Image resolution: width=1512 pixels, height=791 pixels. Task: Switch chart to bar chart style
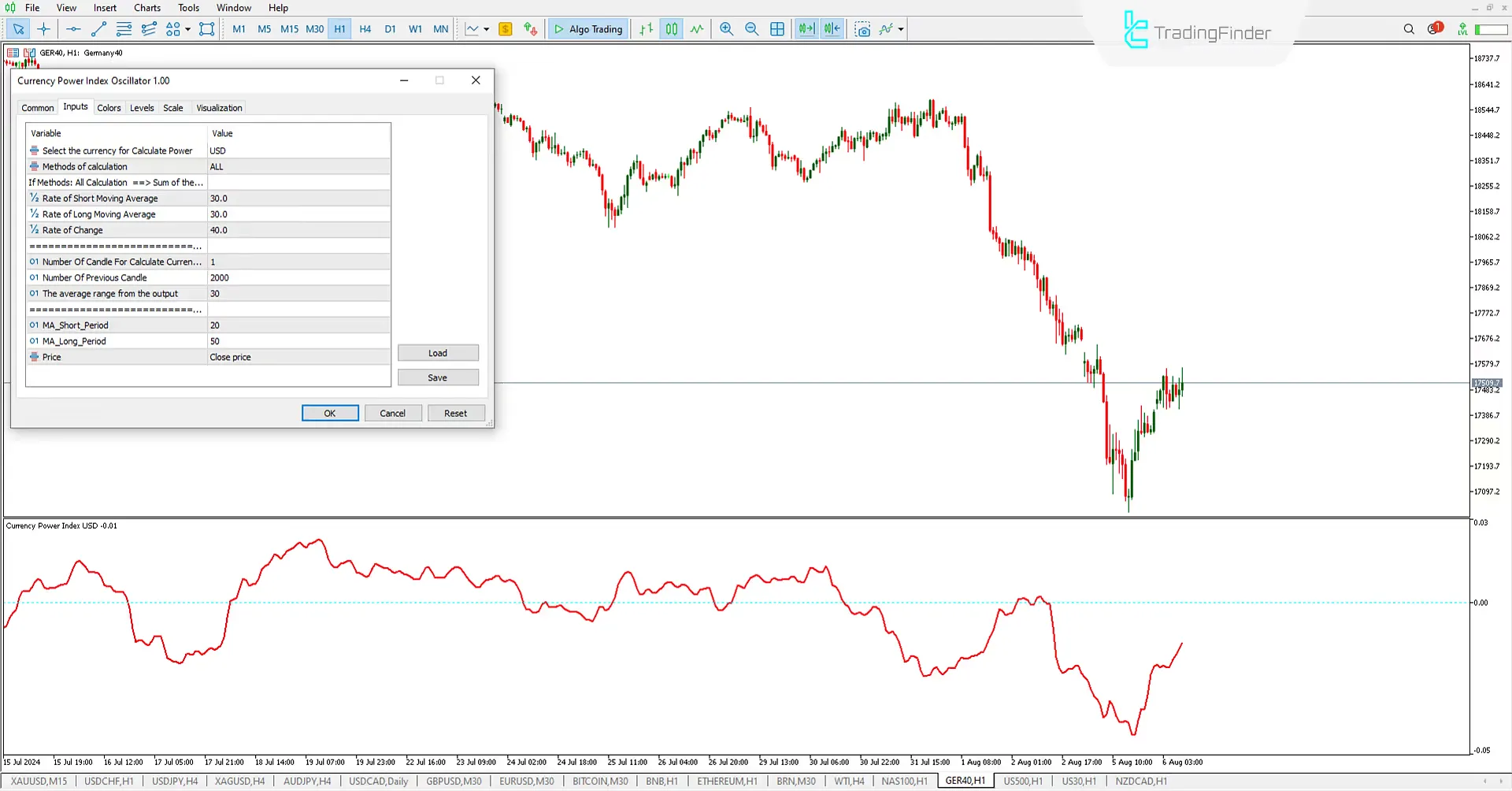[x=646, y=29]
